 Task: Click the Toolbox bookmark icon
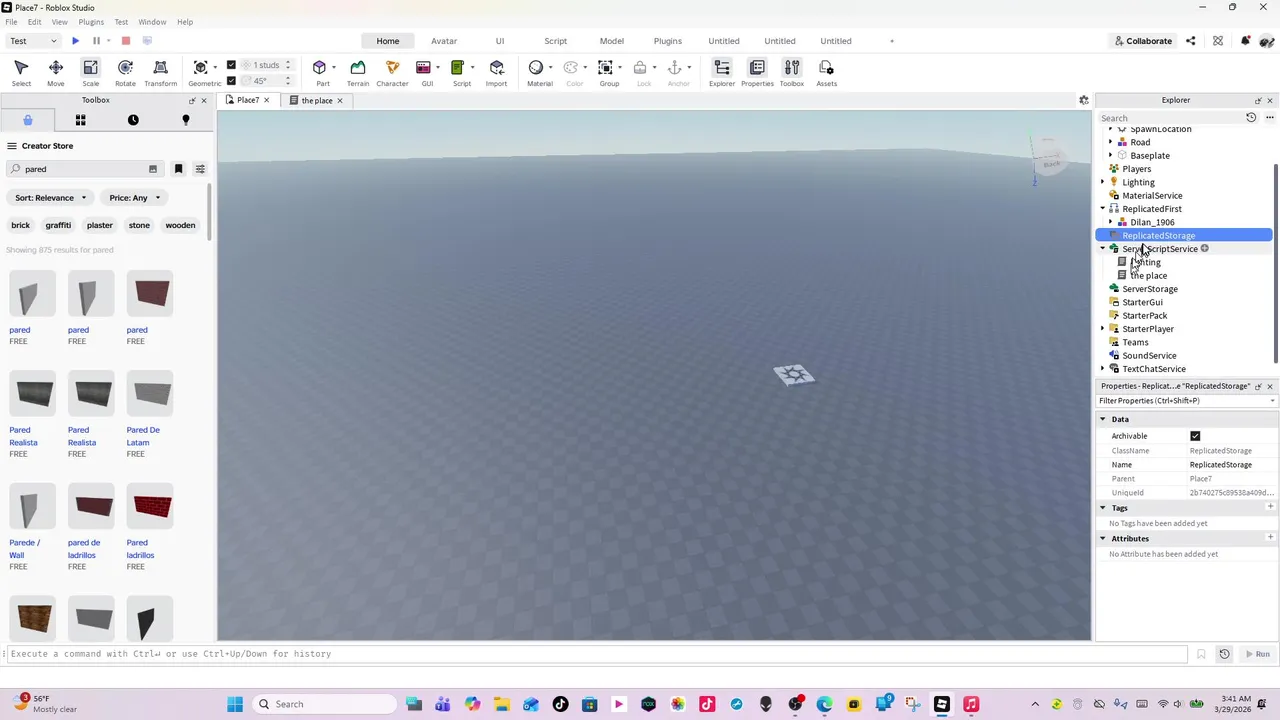pos(178,169)
